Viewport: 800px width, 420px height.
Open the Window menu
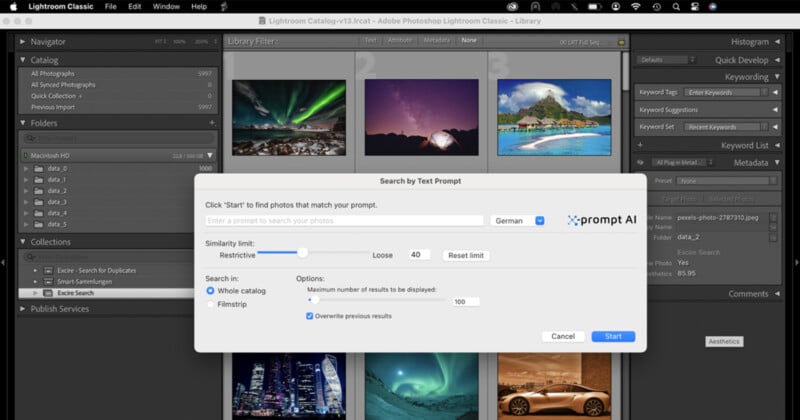pyautogui.click(x=166, y=7)
